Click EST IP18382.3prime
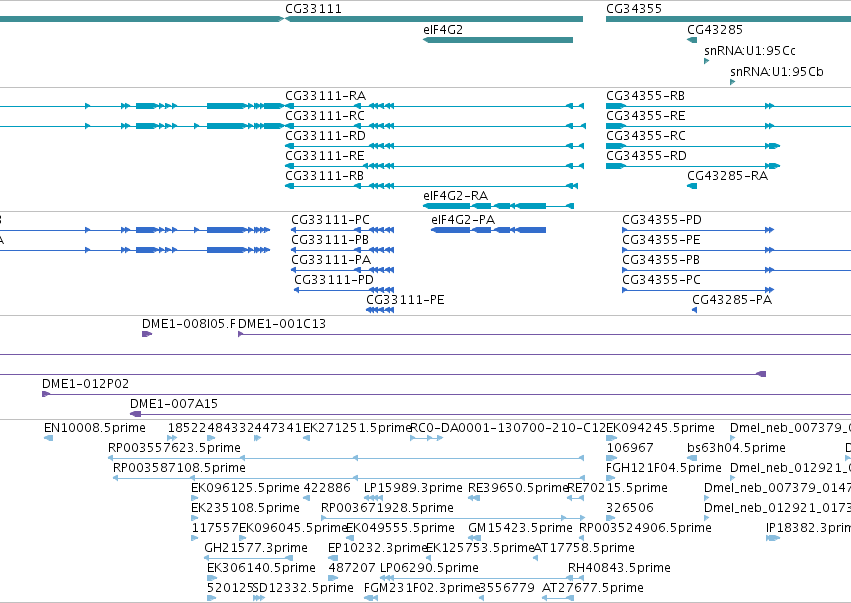The width and height of the screenshot is (851, 603). [x=773, y=538]
